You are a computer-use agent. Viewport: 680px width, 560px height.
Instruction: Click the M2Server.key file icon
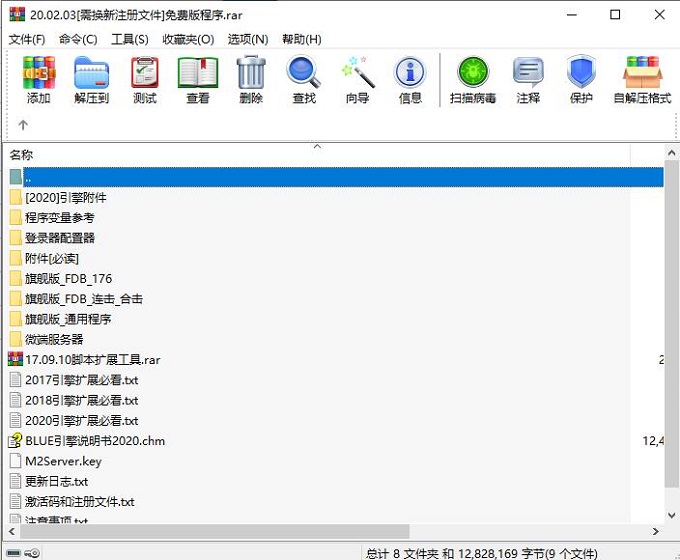click(15, 461)
